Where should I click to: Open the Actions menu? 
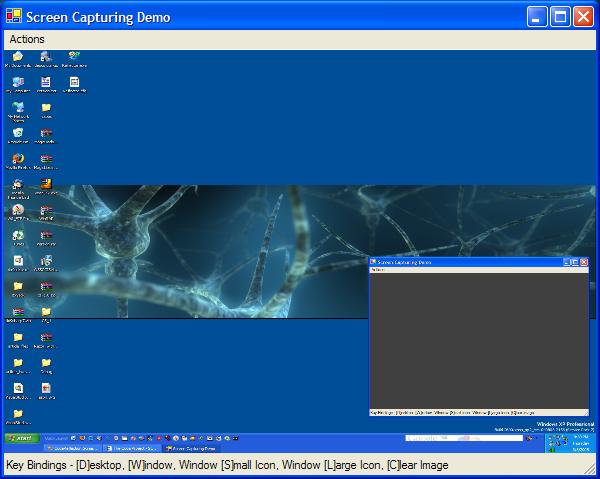pyautogui.click(x=27, y=39)
